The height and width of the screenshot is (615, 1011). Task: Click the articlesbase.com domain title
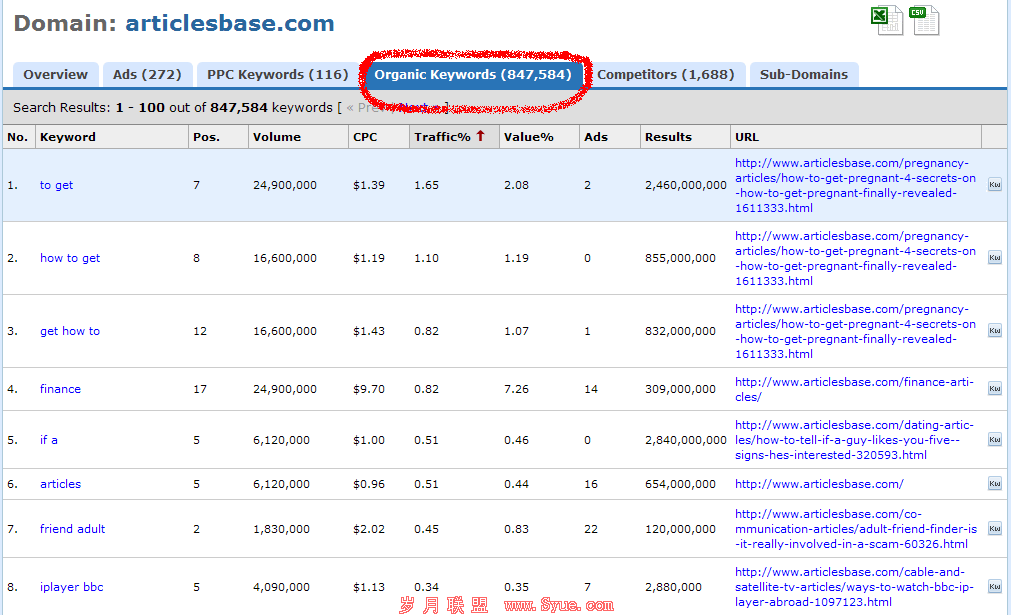229,23
